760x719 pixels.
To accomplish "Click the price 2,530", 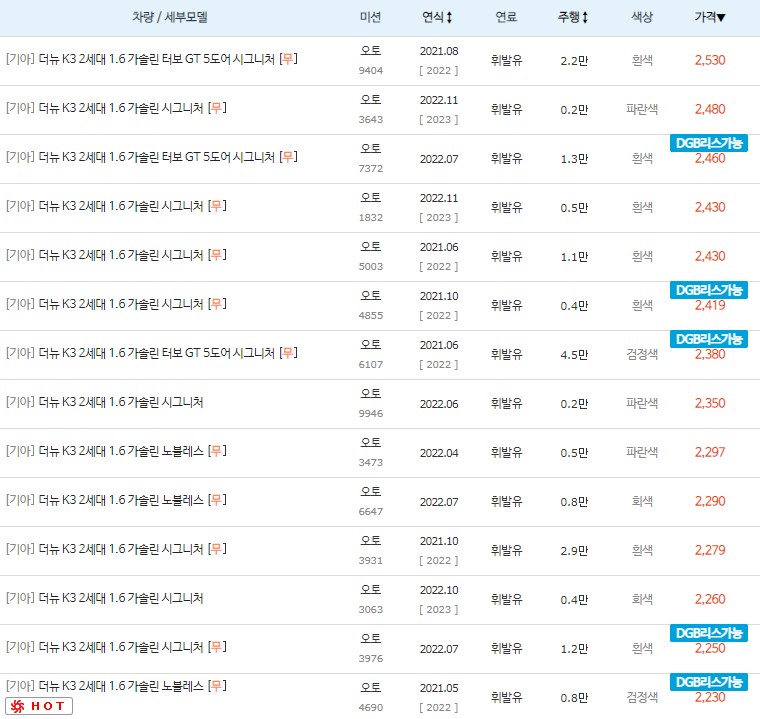I will pos(710,60).
